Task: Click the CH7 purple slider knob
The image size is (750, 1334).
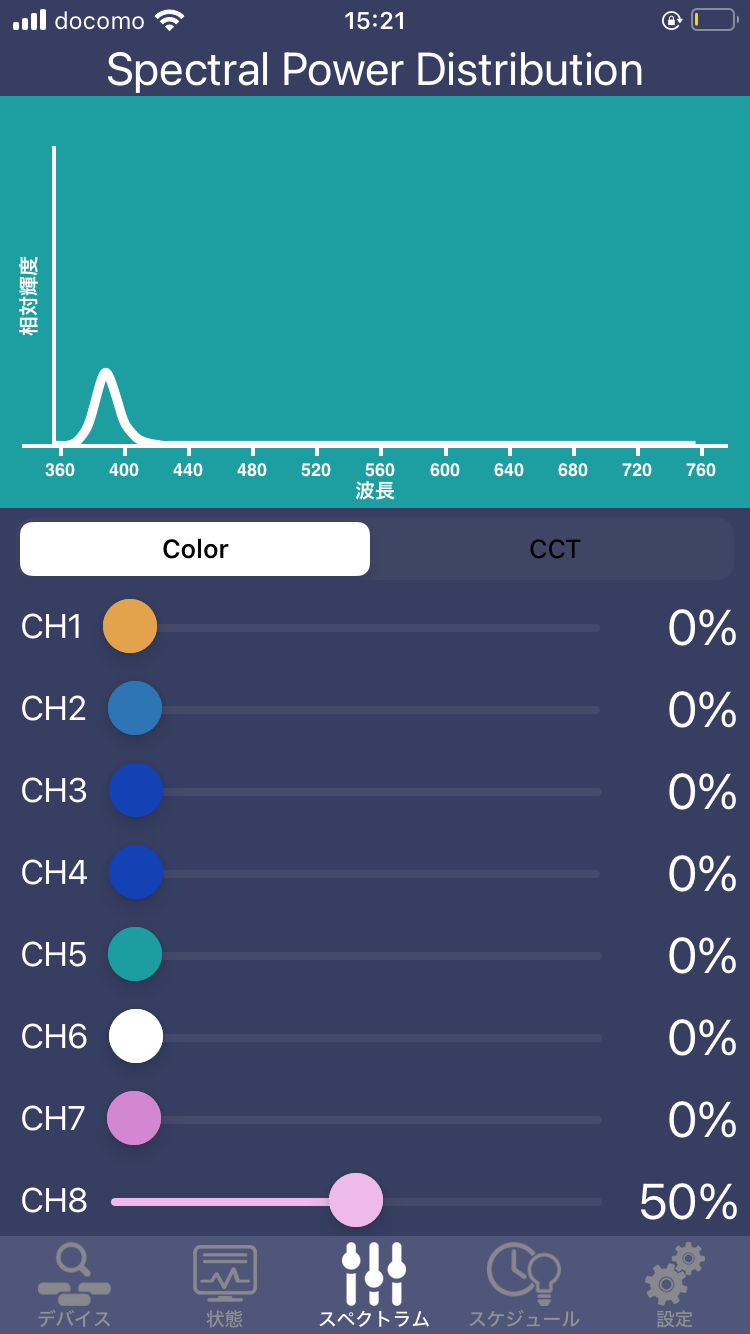Action: pos(134,1119)
